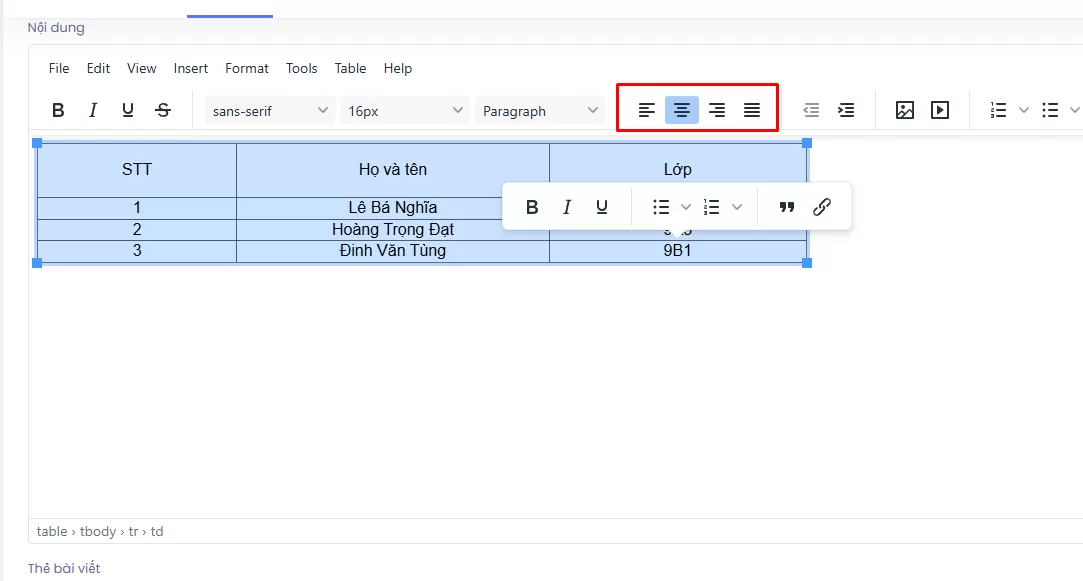Select center alignment button

point(682,110)
